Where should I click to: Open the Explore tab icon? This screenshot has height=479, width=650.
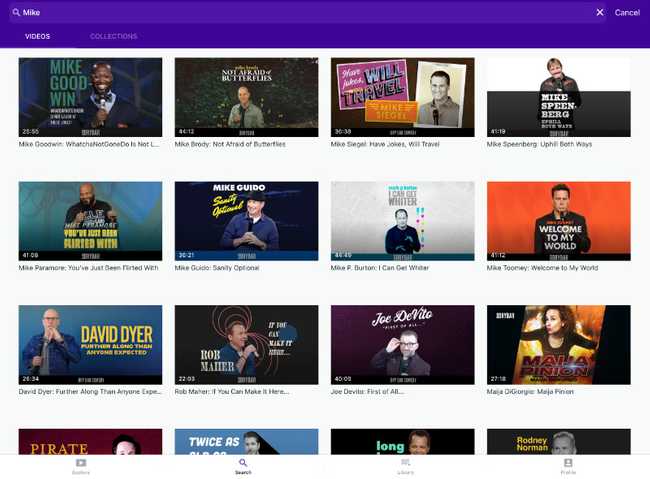(81, 463)
